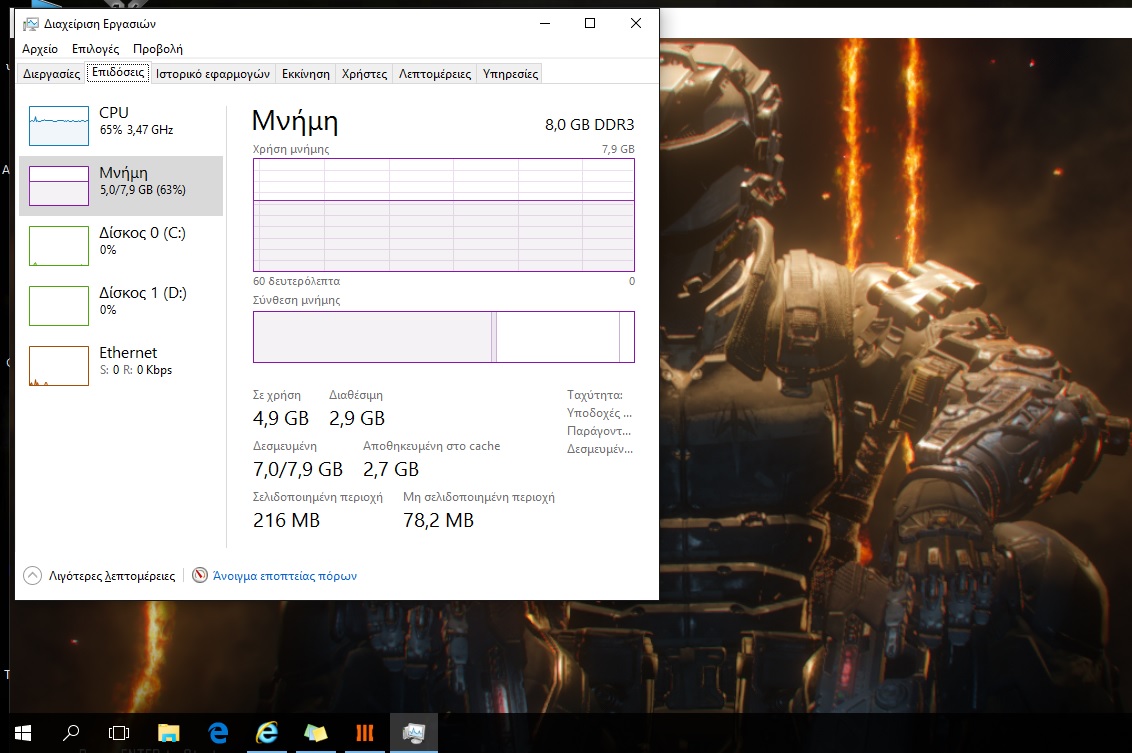This screenshot has width=1132, height=753.
Task: Show the Δίσκος 1 (D:) performance
Action: click(121, 305)
